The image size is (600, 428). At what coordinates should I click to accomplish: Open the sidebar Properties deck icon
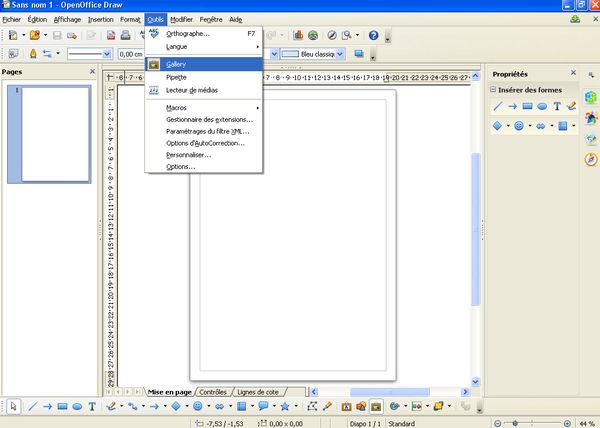click(x=591, y=97)
